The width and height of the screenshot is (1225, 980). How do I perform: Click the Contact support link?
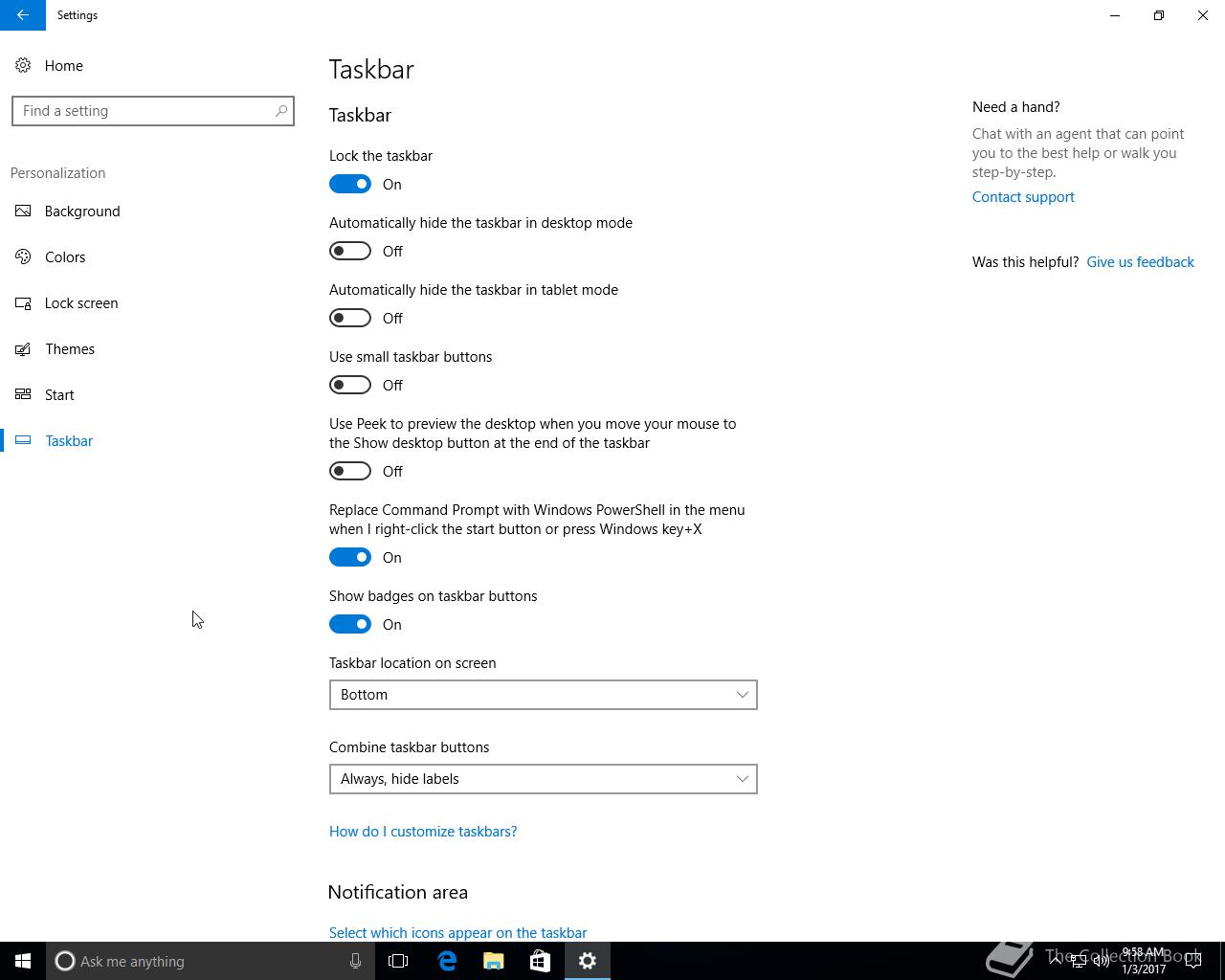pyautogui.click(x=1023, y=197)
